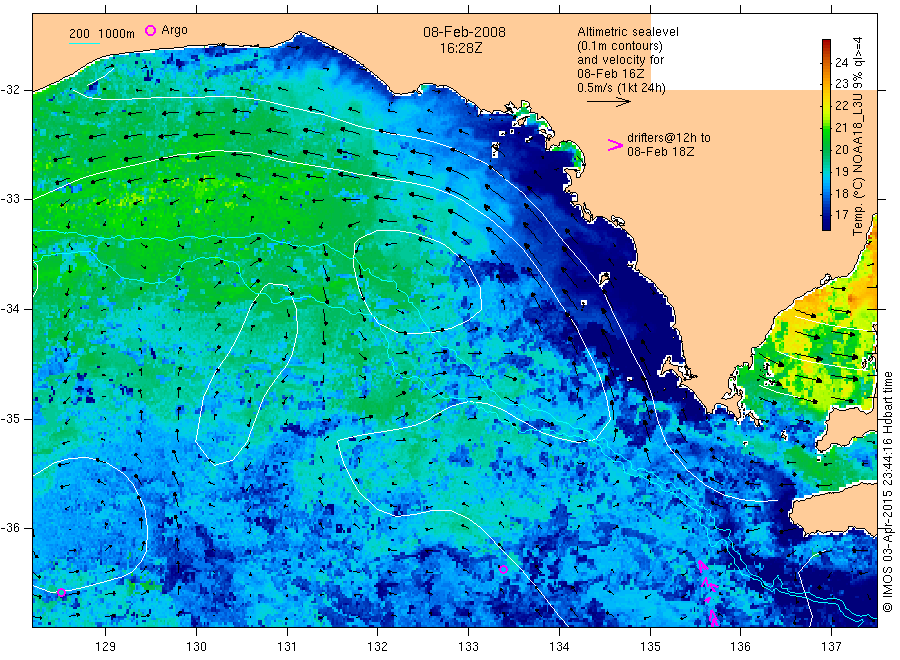
Task: Click the "Altimetric sealevel" caption
Action: tap(628, 32)
